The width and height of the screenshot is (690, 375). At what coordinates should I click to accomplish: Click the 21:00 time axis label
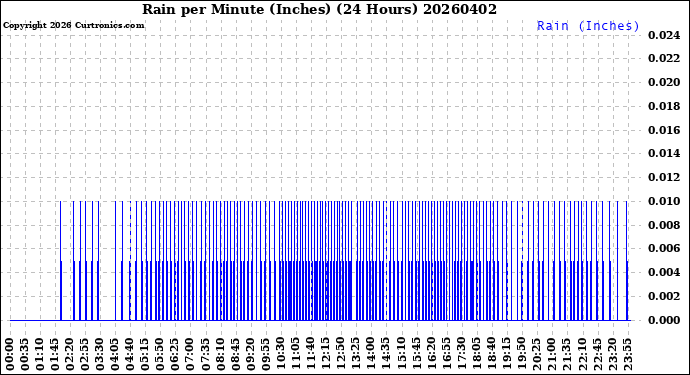pos(552,354)
